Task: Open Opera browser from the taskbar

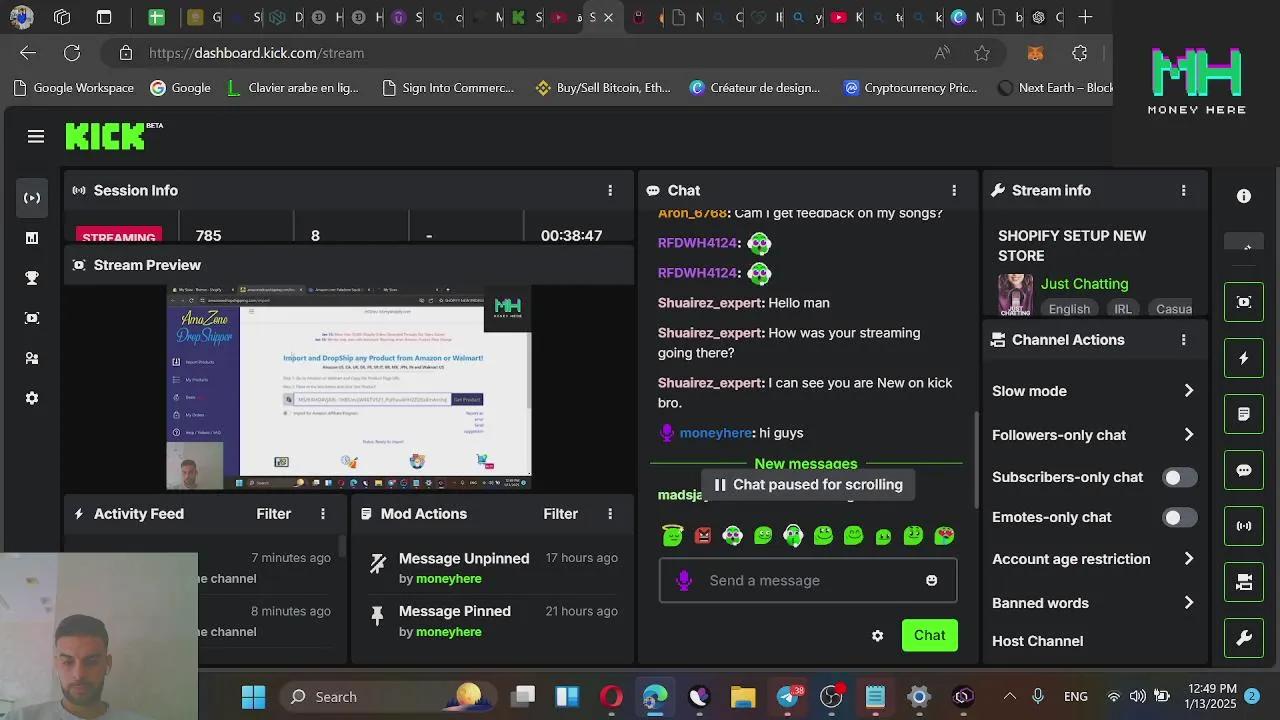Action: pyautogui.click(x=611, y=697)
